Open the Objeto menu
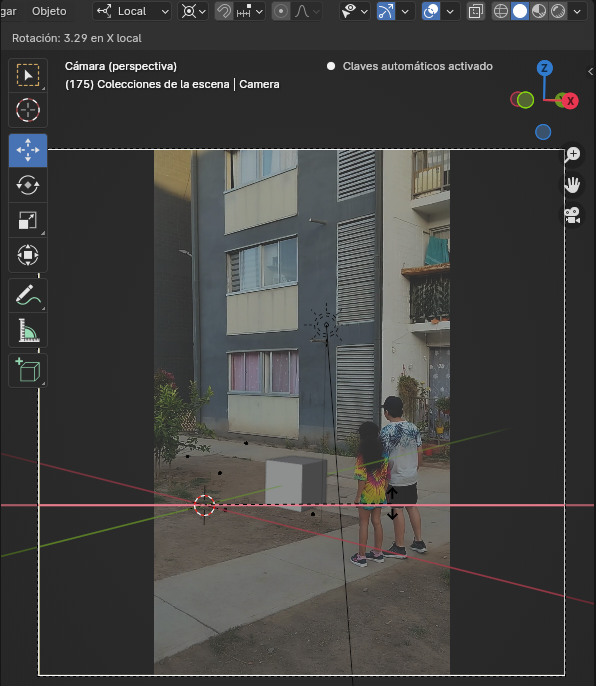 click(49, 11)
